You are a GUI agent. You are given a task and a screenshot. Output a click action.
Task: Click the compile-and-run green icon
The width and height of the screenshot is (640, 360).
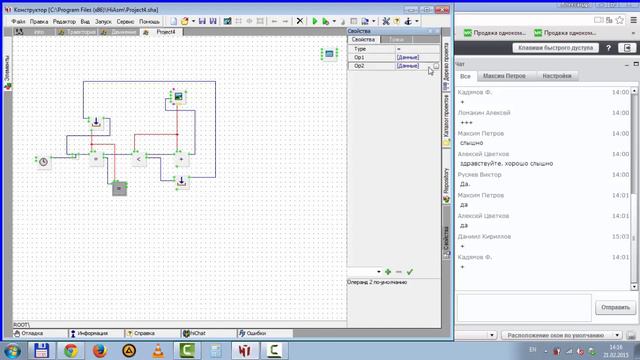[325, 21]
